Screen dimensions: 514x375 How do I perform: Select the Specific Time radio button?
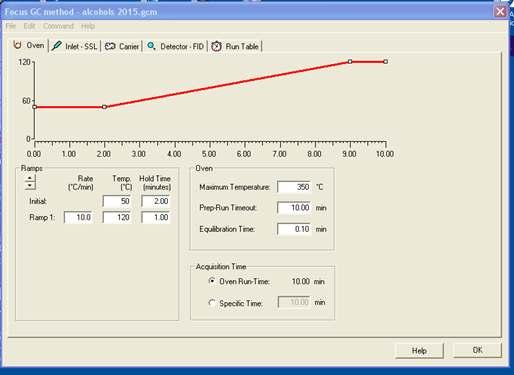212,303
